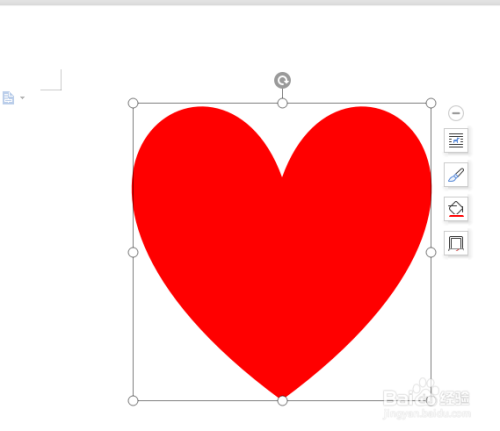Screen dimensions: 500x431
Task: Open the shape style brush icon
Action: (x=456, y=175)
